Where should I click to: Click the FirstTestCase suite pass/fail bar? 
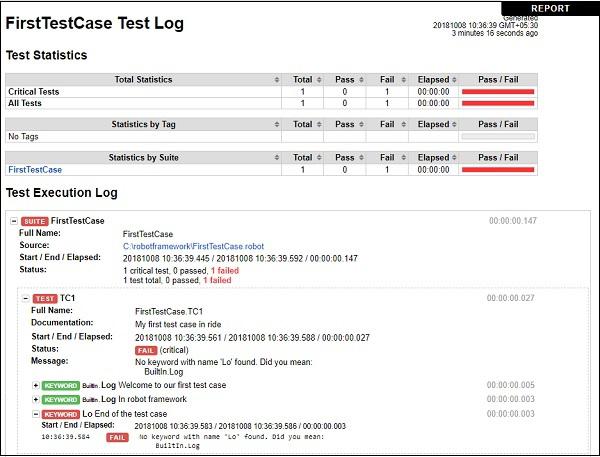498,170
